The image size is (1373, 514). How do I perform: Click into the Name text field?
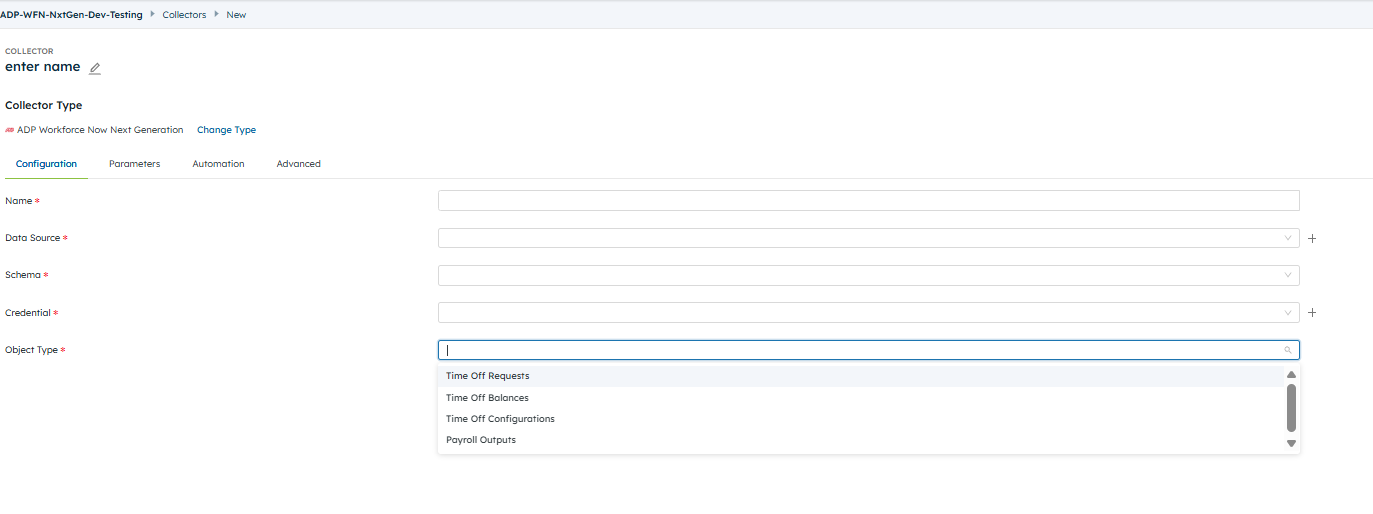868,201
